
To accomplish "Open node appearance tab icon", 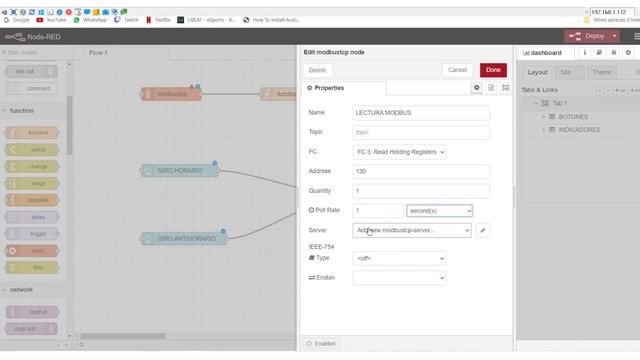I will 506,88.
